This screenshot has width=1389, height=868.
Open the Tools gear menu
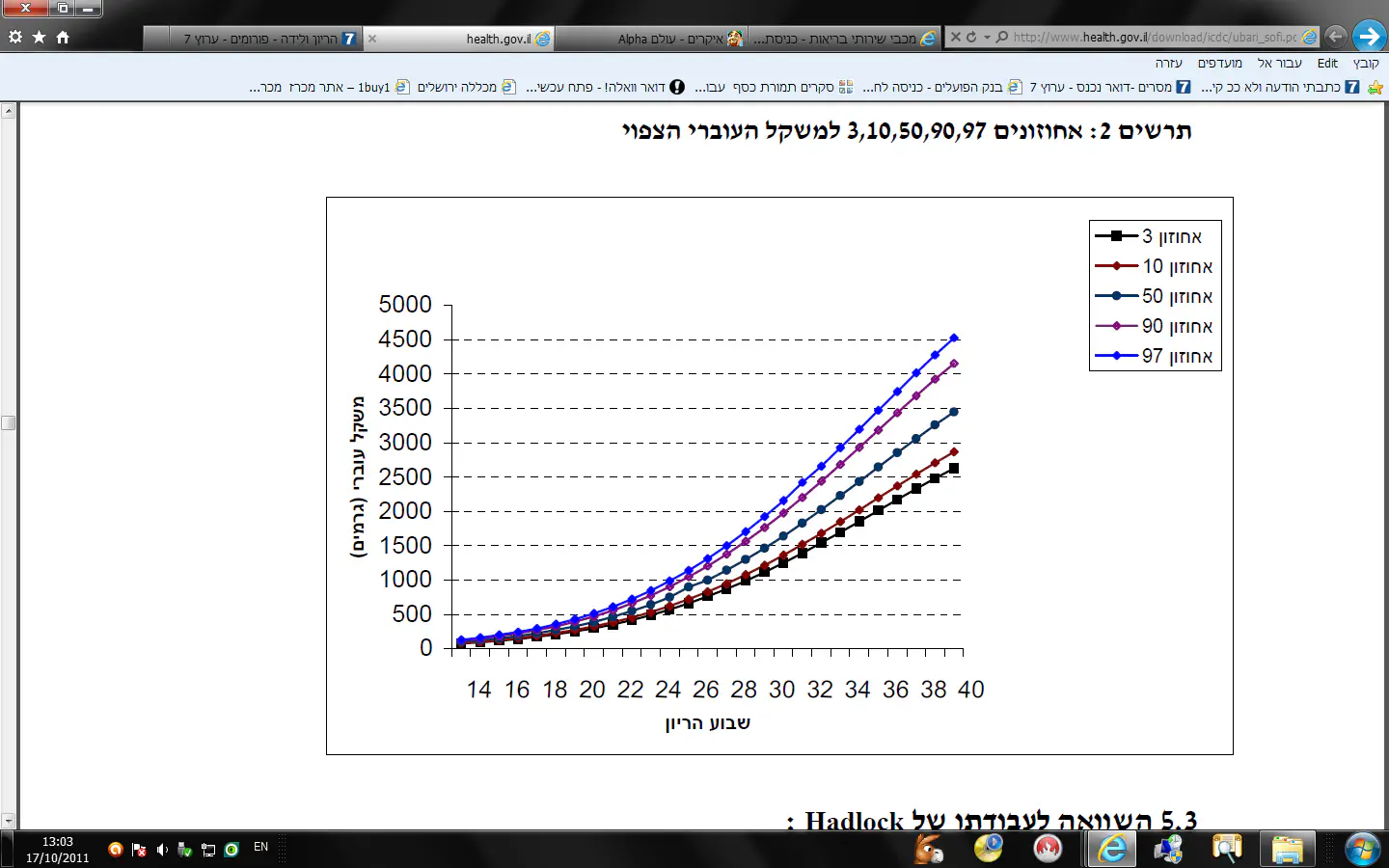tap(14, 37)
